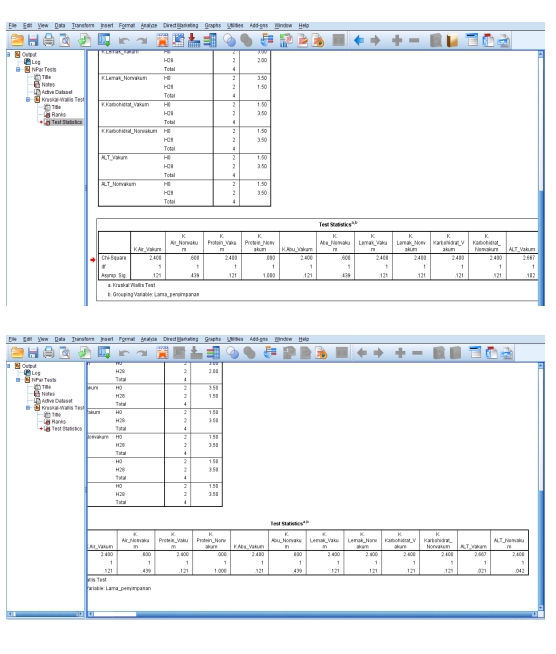Click Print icon in lower SPSS window toolbar
The image size is (556, 654).
coord(49,353)
